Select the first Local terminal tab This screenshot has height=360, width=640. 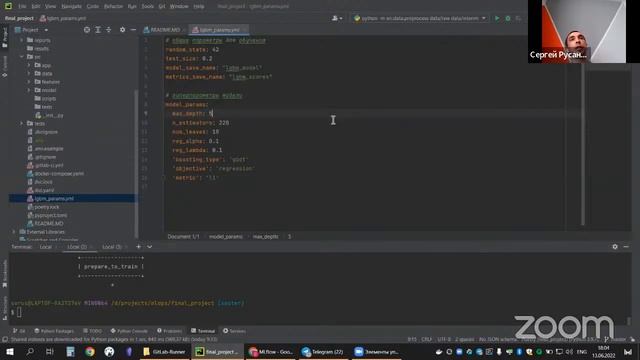pyautogui.click(x=46, y=247)
